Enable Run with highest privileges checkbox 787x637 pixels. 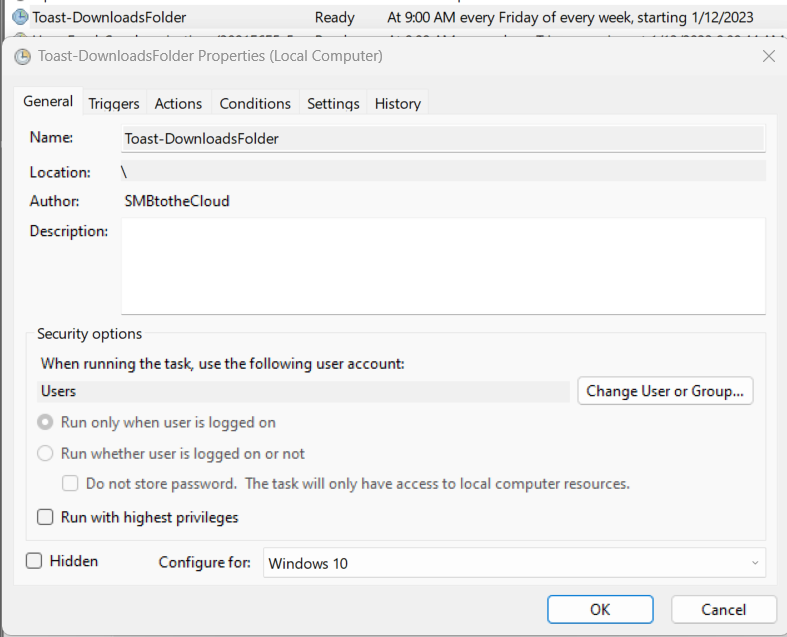pyautogui.click(x=45, y=518)
